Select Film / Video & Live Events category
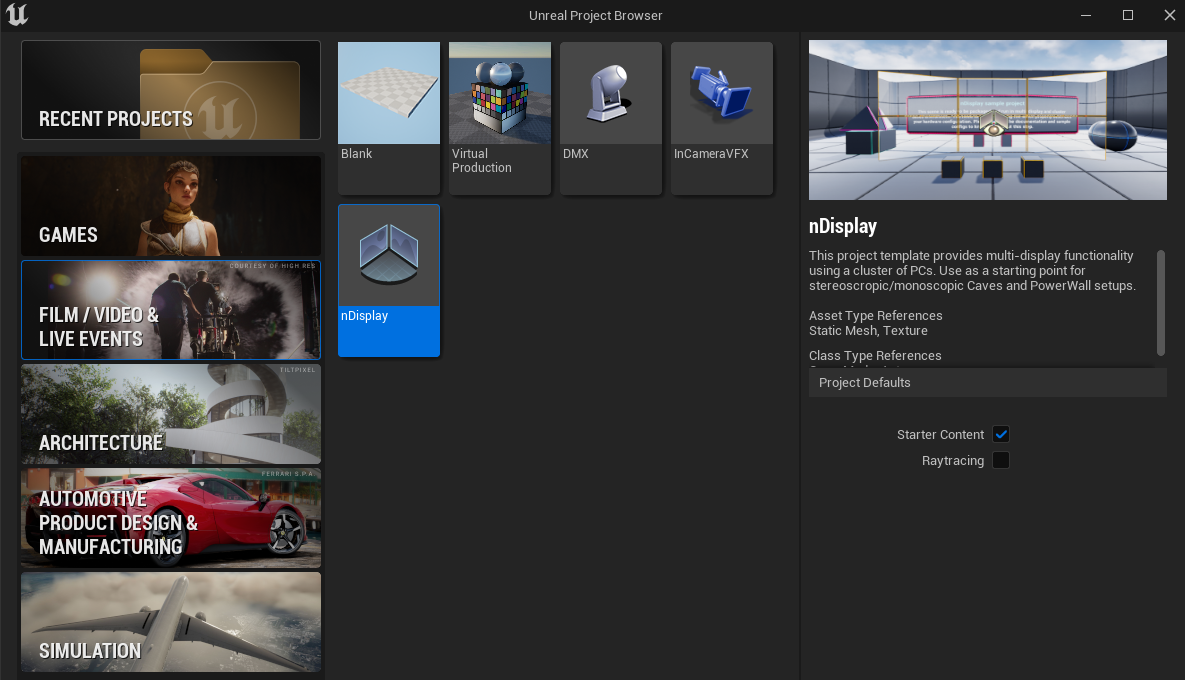The width and height of the screenshot is (1185, 680). tap(171, 310)
